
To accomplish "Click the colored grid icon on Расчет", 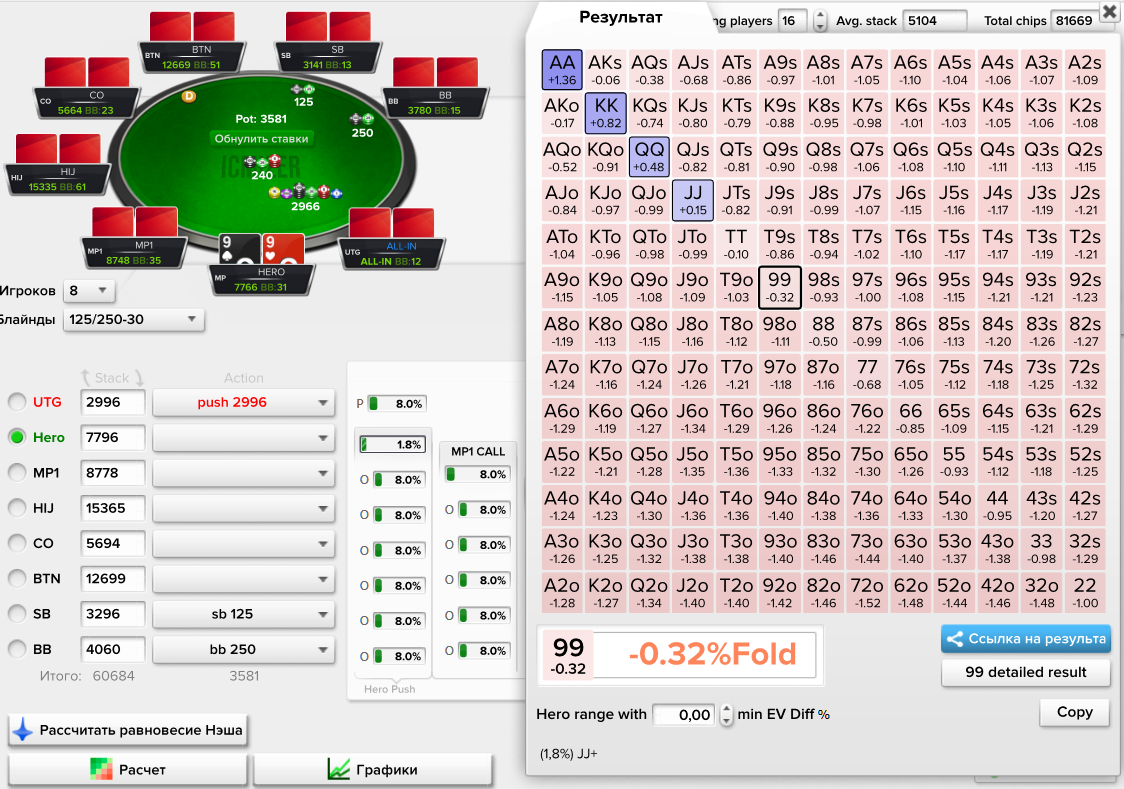I will click(101, 769).
